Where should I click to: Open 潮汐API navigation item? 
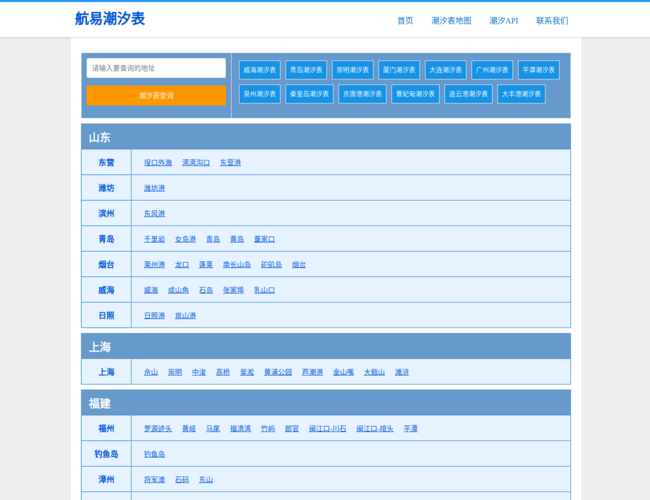(x=504, y=21)
